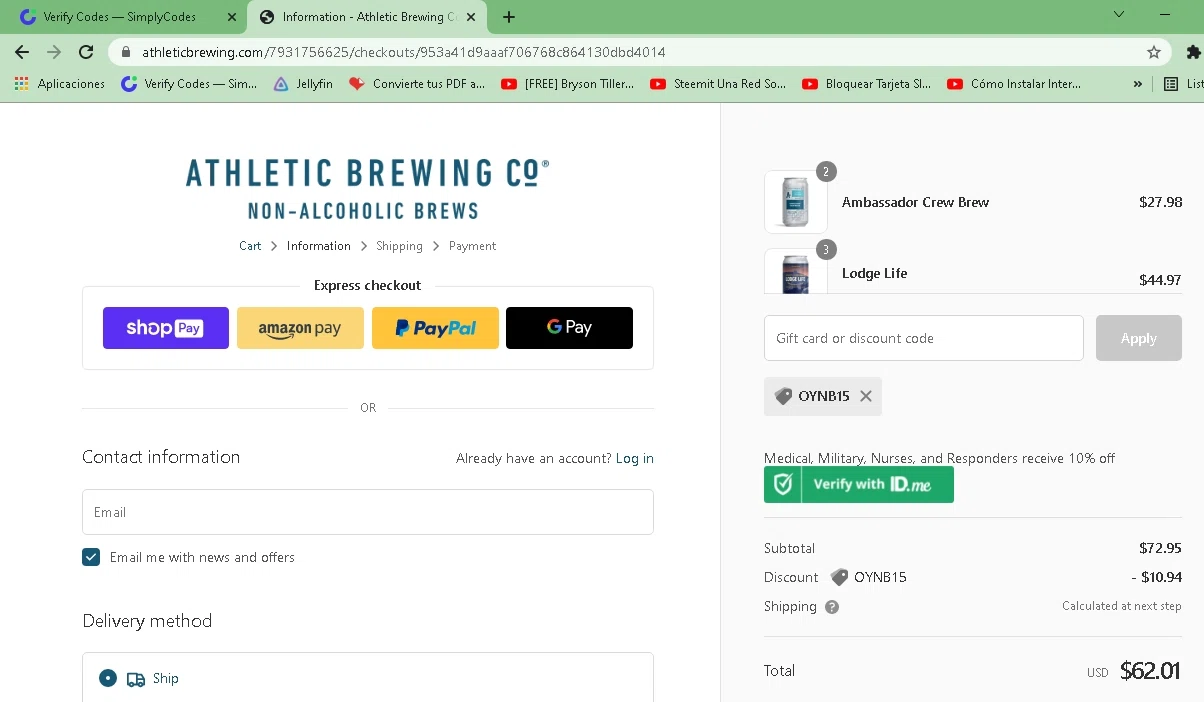Click the Shipping breadcrumb step
This screenshot has width=1204, height=702.
pos(399,246)
